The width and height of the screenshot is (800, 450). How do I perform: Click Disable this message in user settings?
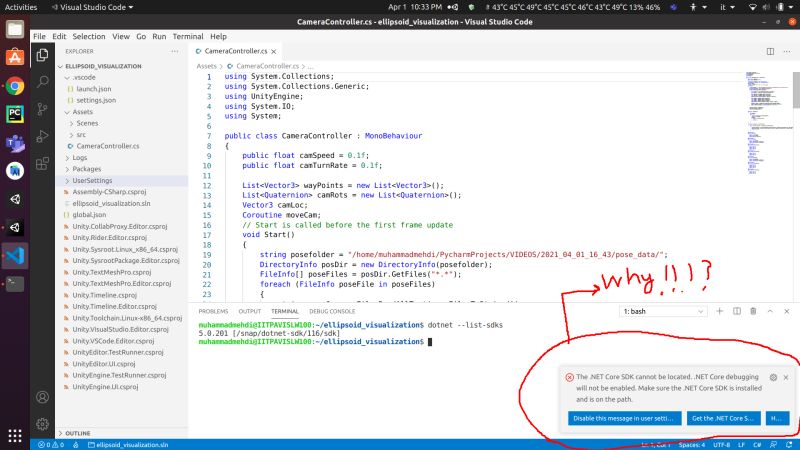point(624,418)
